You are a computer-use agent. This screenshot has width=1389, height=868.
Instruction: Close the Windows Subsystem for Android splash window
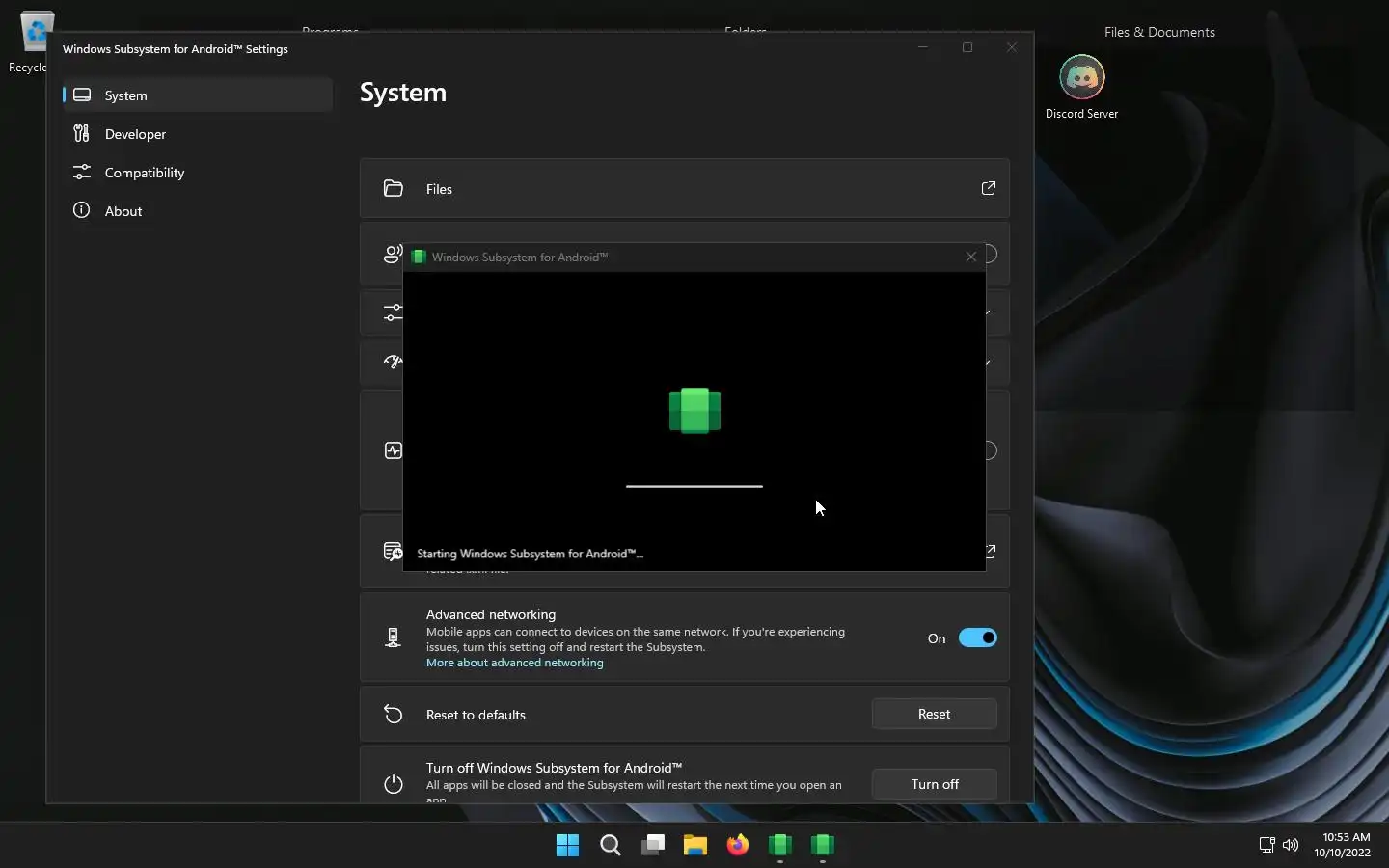point(971,257)
